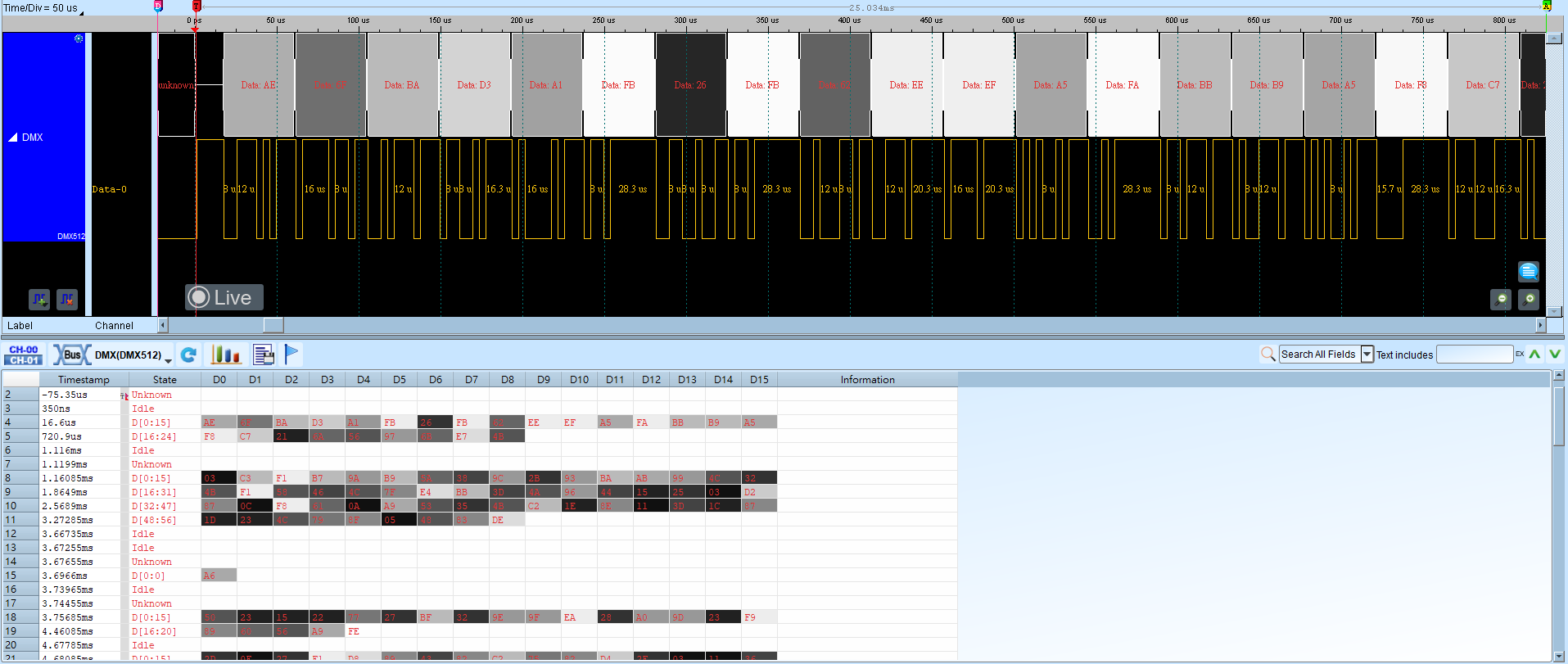Click the Timestamp column header
The width and height of the screenshot is (1568, 664).
84,380
